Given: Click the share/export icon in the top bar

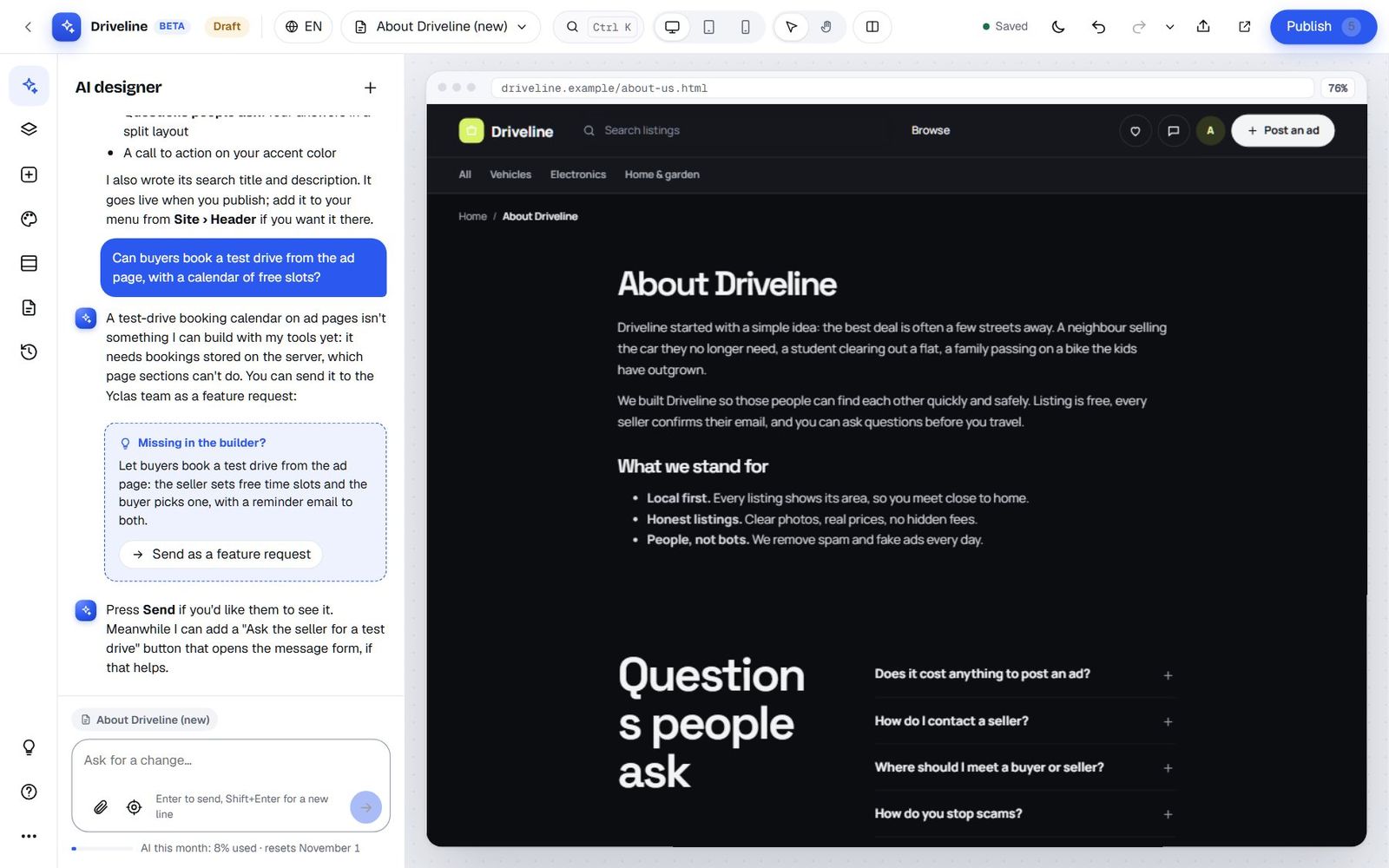Looking at the screenshot, I should (1203, 27).
